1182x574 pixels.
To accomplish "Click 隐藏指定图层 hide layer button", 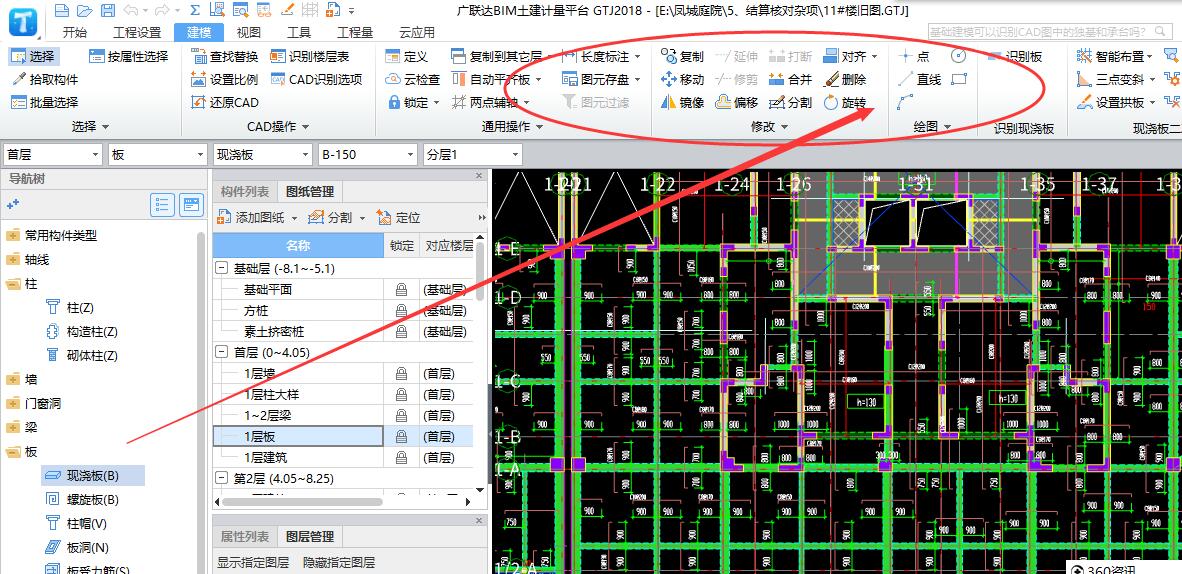I will click(339, 562).
